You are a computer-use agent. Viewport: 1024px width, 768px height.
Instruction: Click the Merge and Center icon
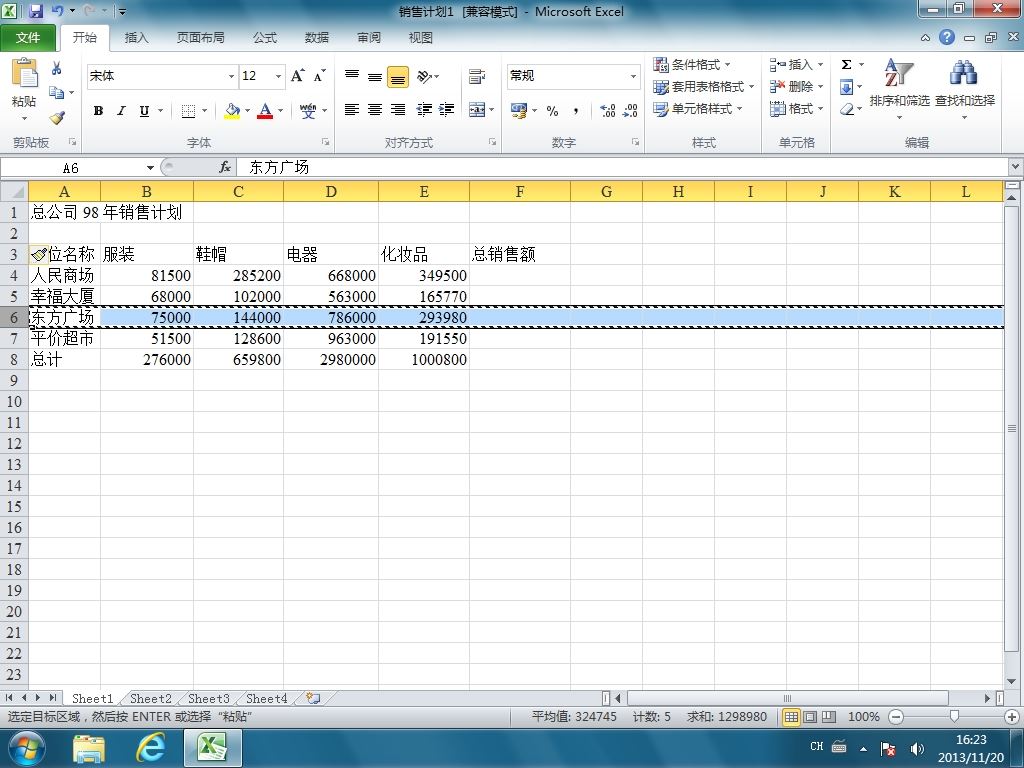coord(477,110)
